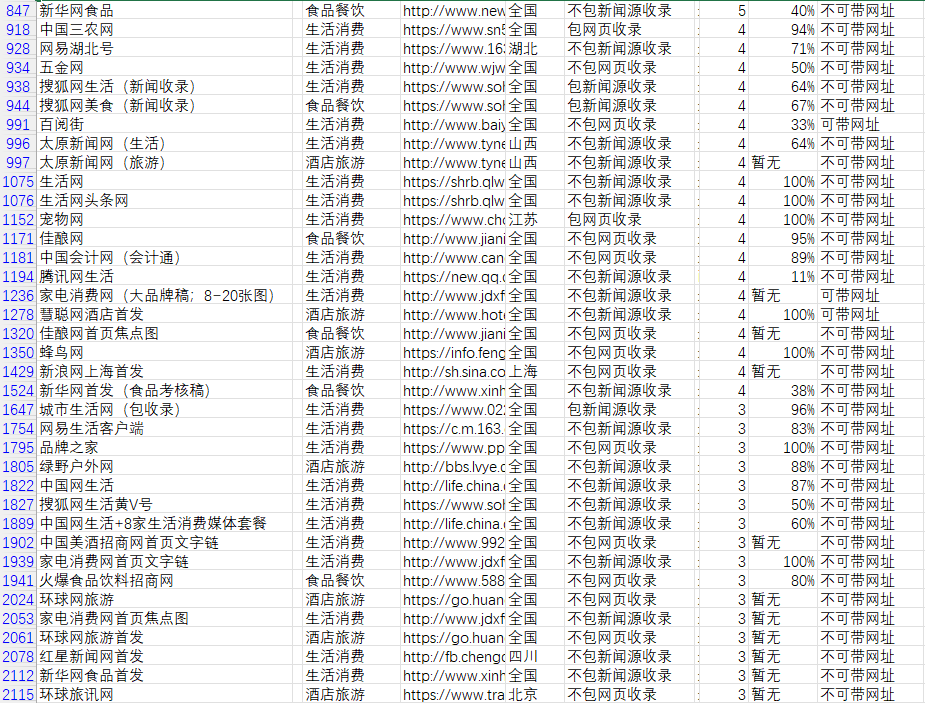Open the info.feng URL for 蜂鸟网
This screenshot has width=925, height=703.
click(454, 353)
